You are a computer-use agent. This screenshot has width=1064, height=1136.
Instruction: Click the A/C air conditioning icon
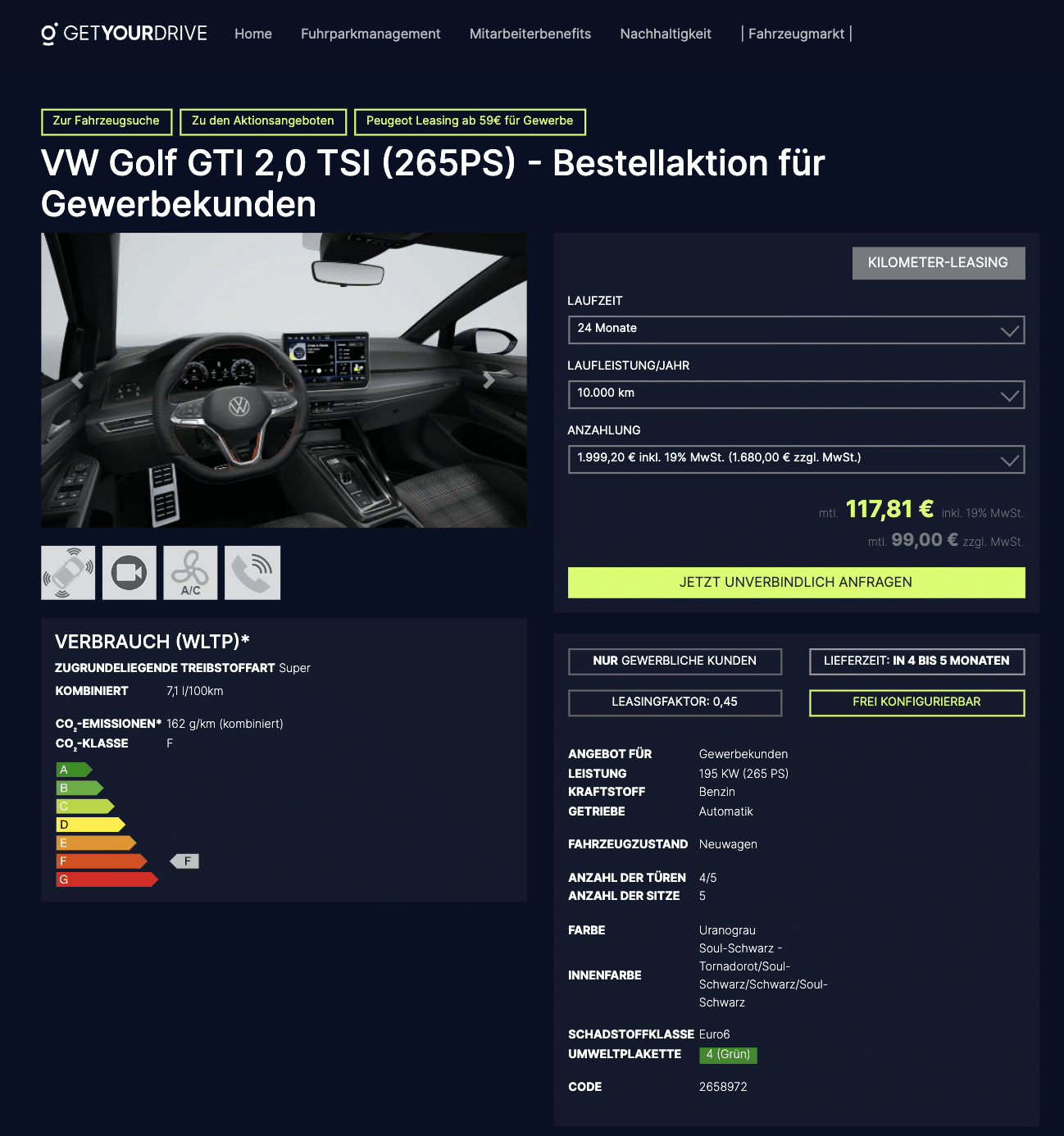(x=190, y=573)
